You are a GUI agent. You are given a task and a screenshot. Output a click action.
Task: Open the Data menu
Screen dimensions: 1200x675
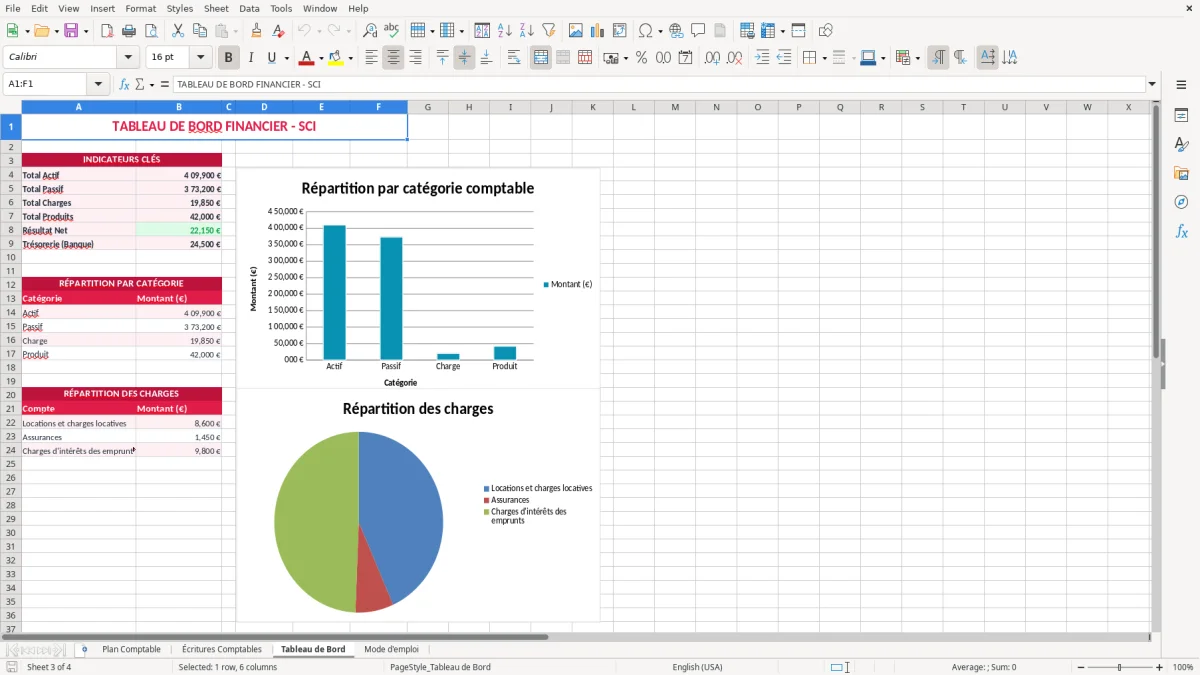click(x=249, y=8)
